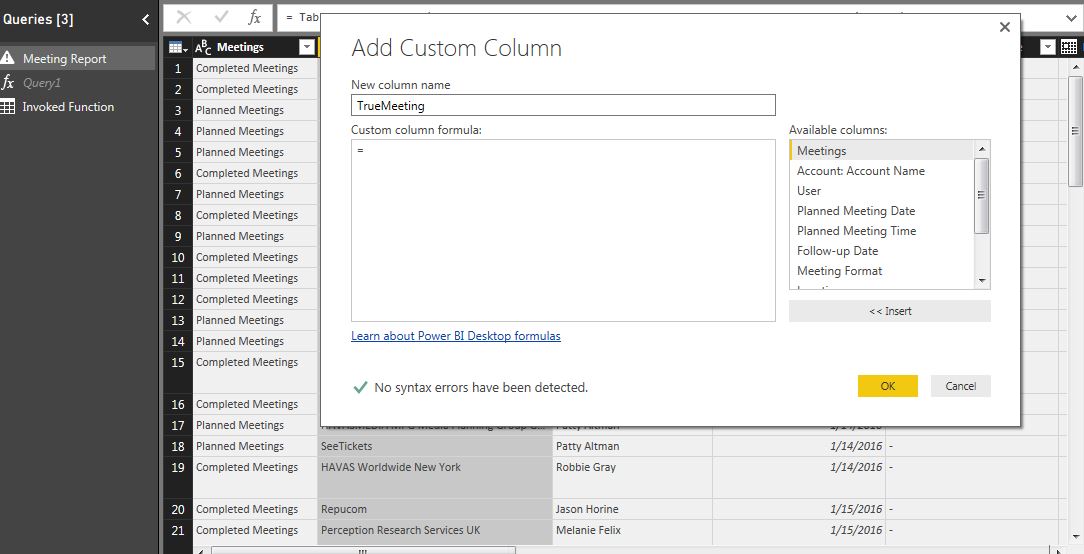Select User in Available columns
Viewport: 1084px width, 554px height.
[x=881, y=191]
